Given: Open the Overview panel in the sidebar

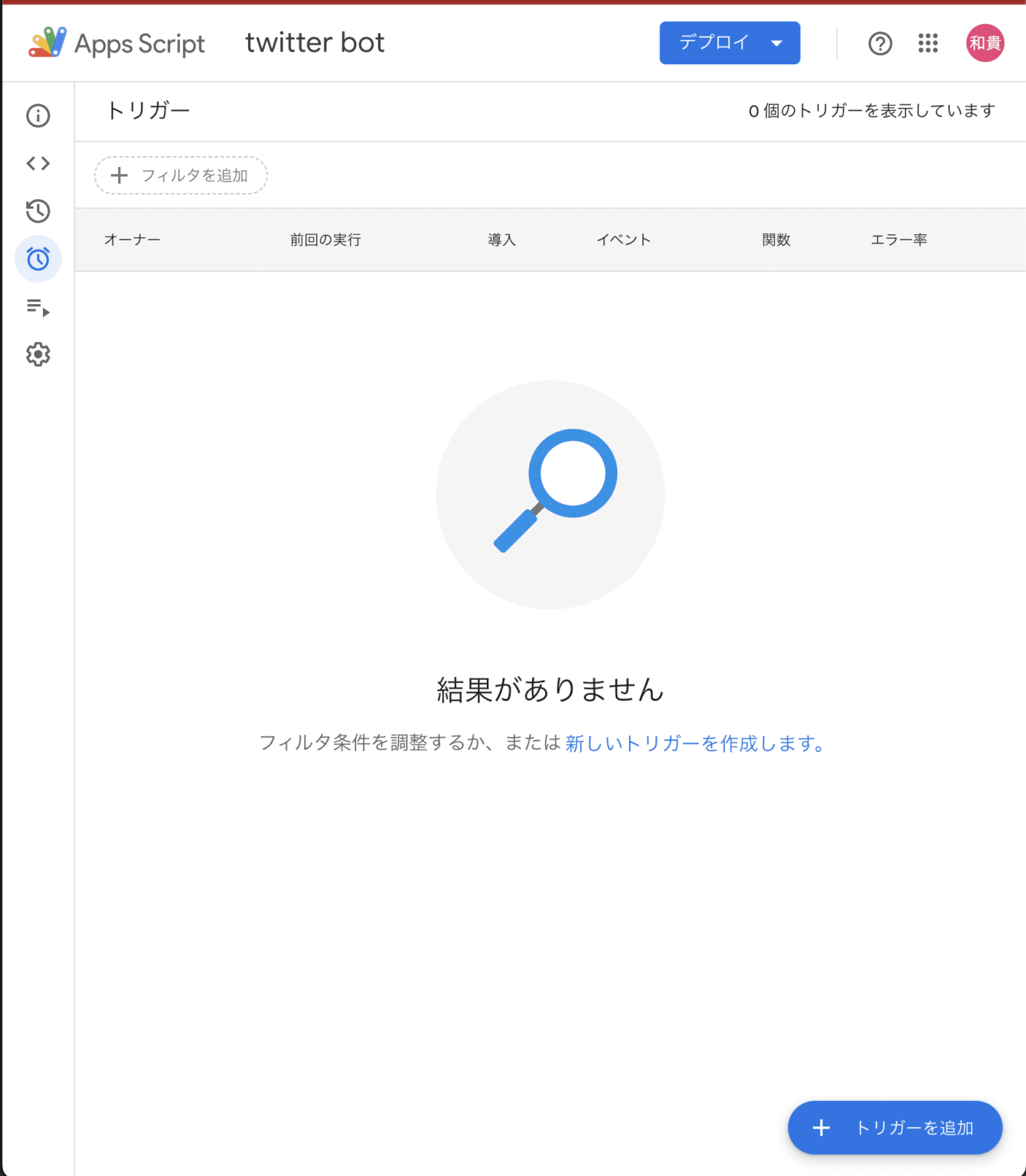Looking at the screenshot, I should 38,116.
